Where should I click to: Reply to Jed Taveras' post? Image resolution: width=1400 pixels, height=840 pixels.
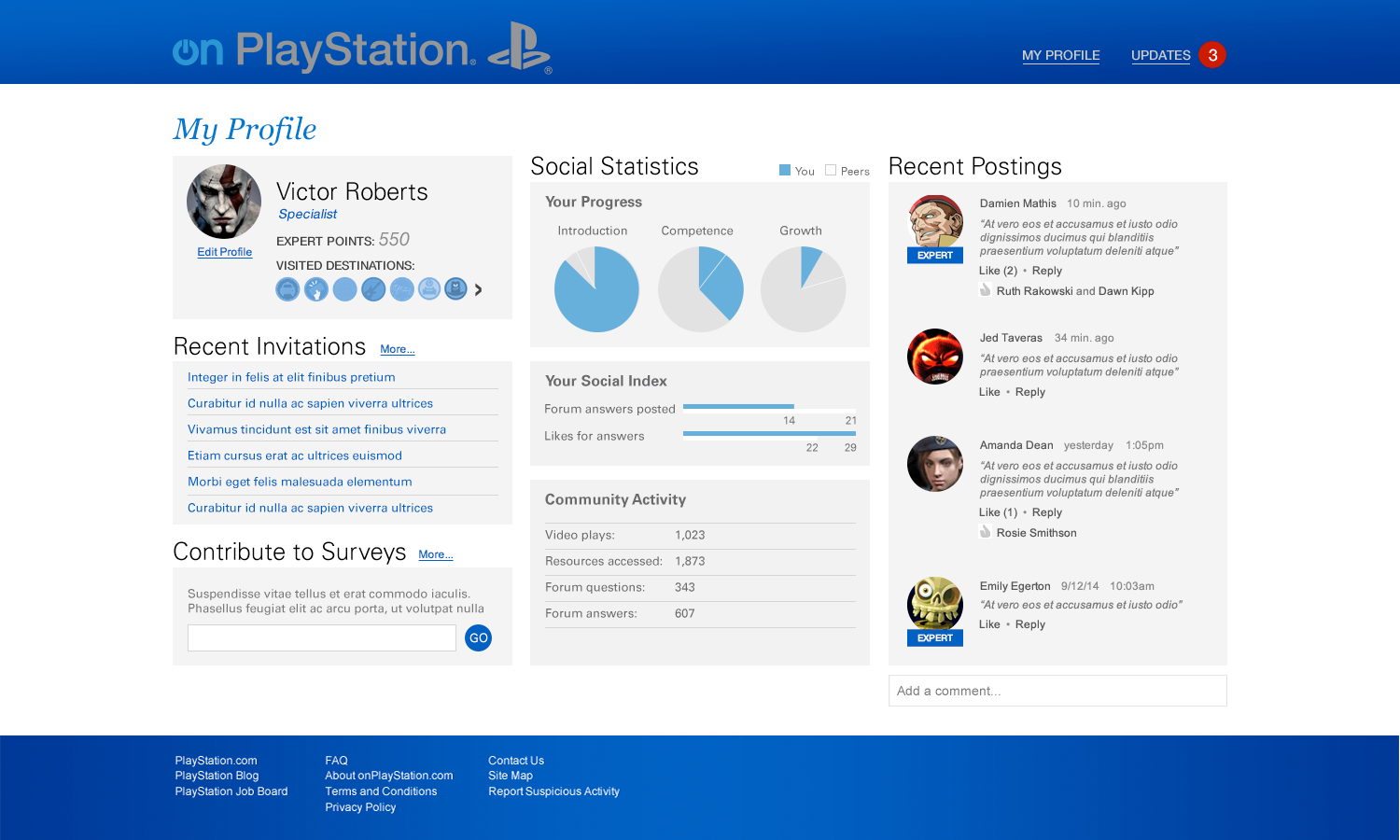point(1030,392)
